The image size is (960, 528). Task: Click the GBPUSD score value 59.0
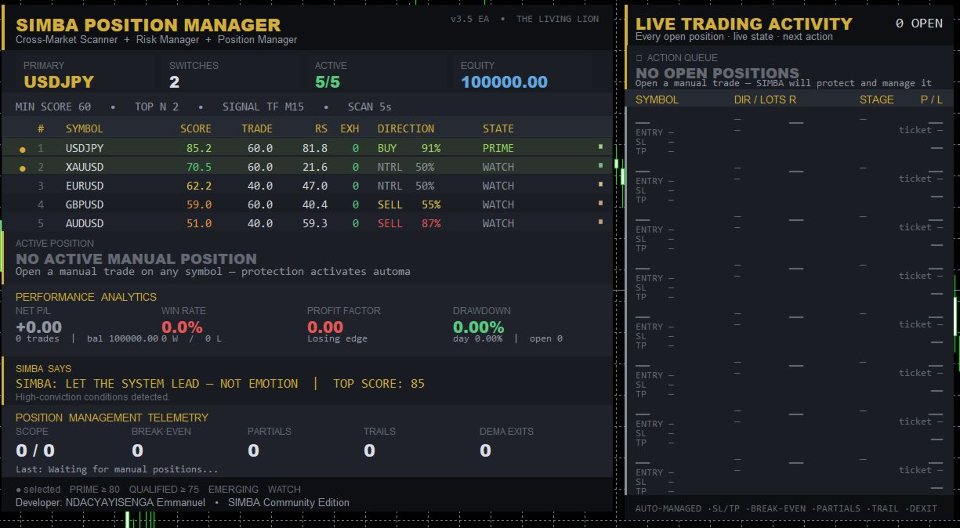click(199, 205)
